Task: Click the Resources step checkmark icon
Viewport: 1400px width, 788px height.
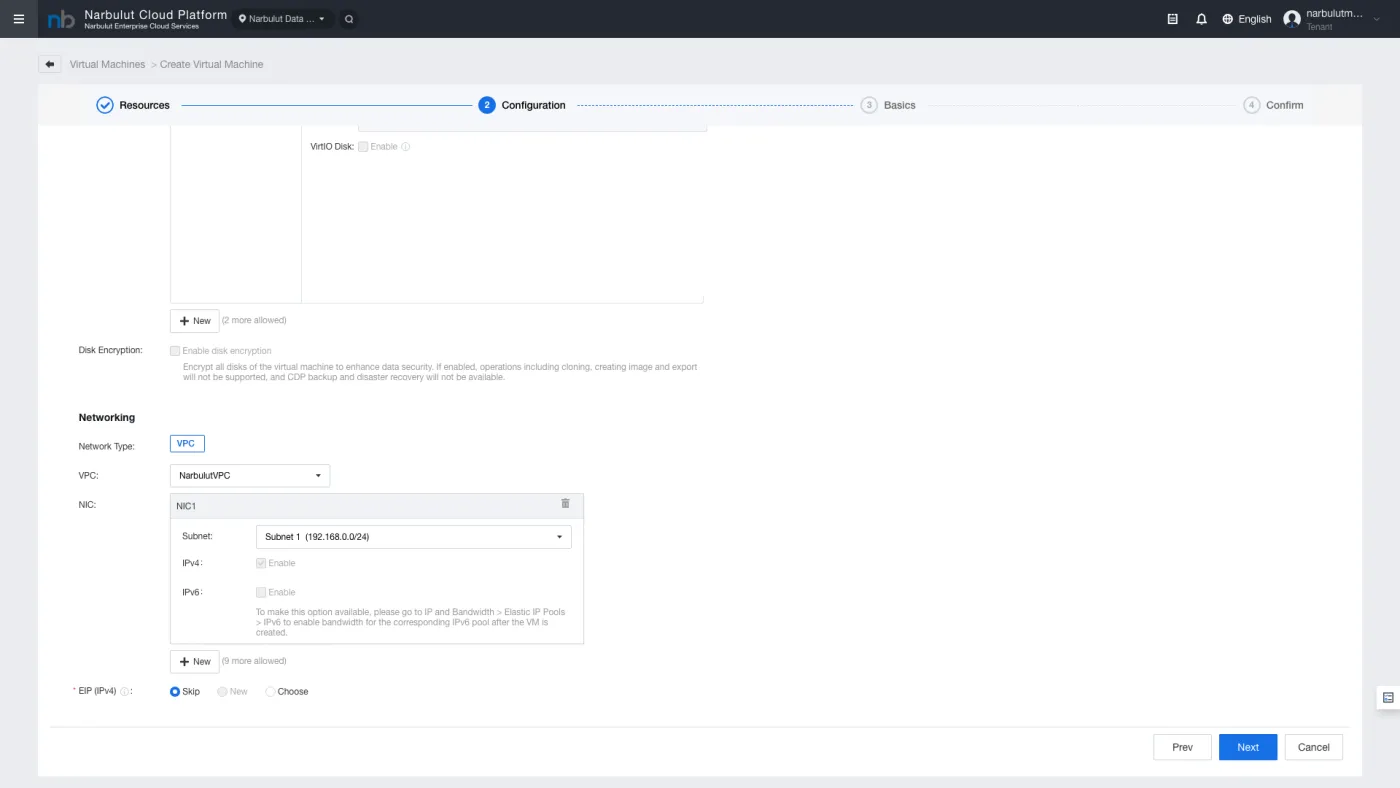Action: click(105, 105)
